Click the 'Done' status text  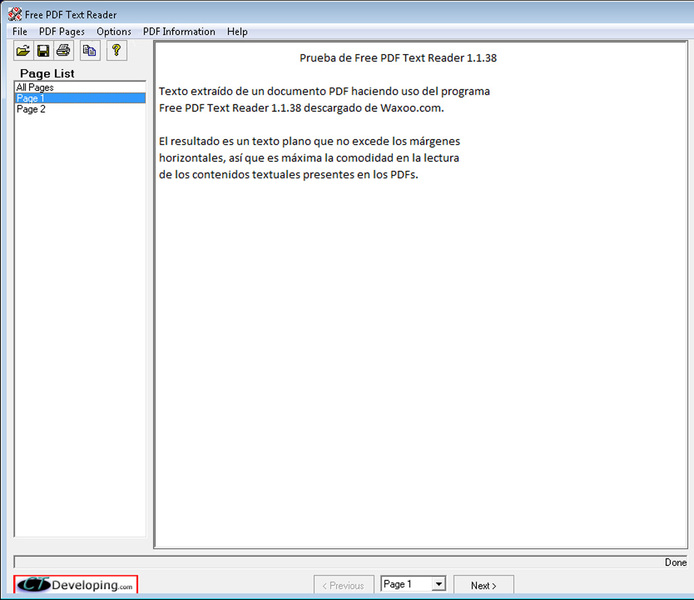pos(675,562)
